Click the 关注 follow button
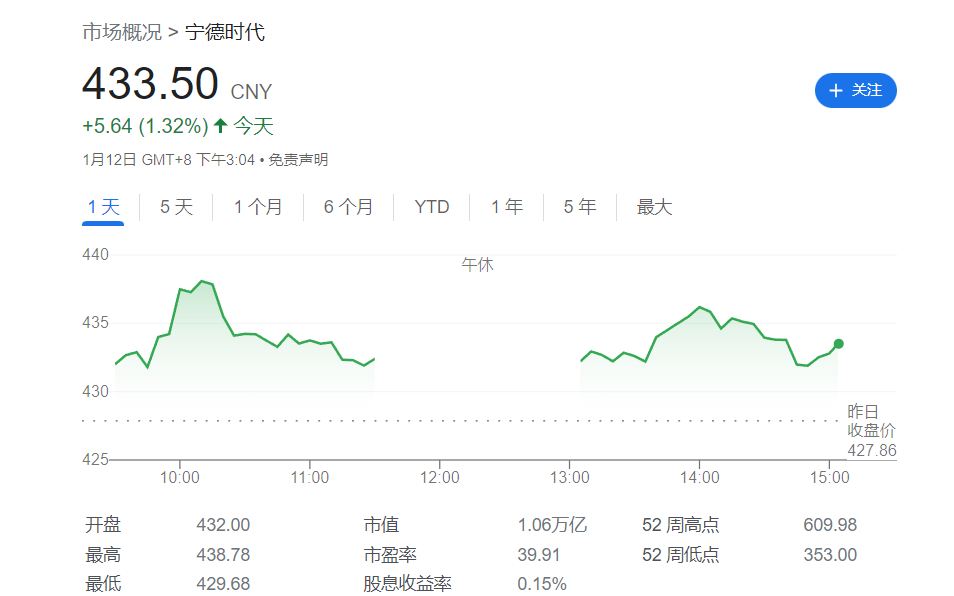 (x=855, y=91)
